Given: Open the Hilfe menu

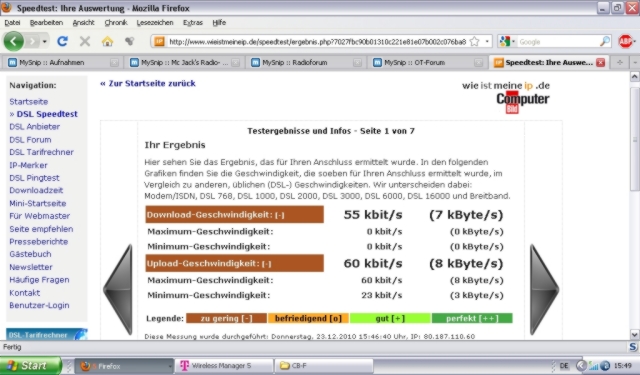Looking at the screenshot, I should [219, 23].
